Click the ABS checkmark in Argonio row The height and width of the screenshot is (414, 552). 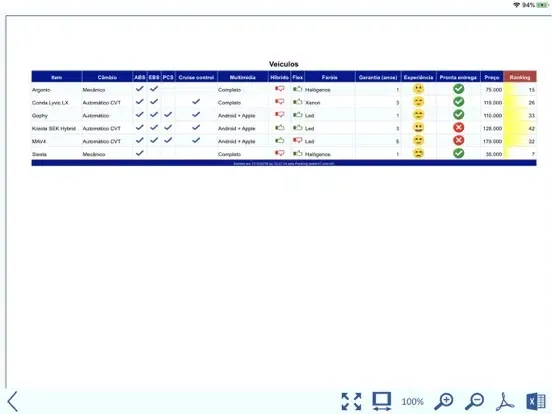point(140,89)
